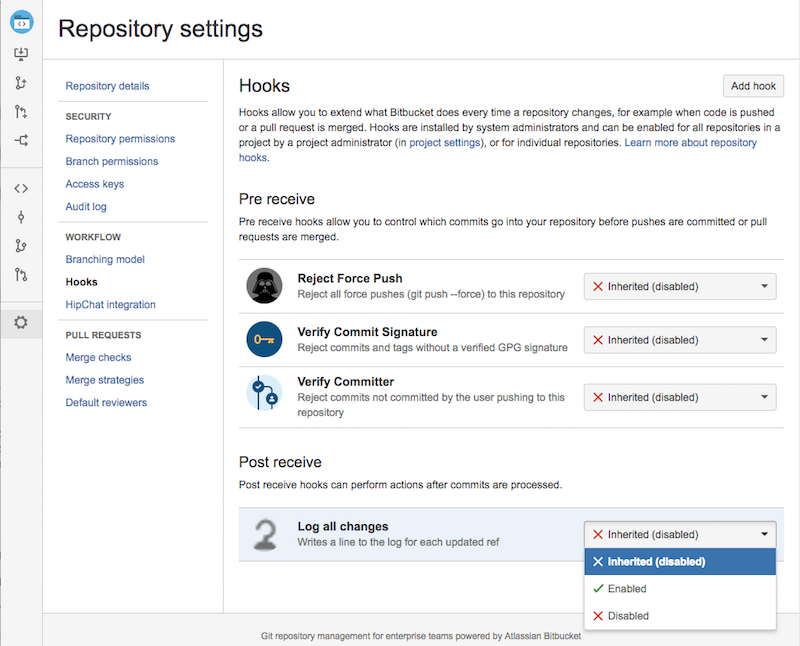Click Create pull request icon in upper sidebar
This screenshot has height=646, width=800.
pyautogui.click(x=21, y=111)
